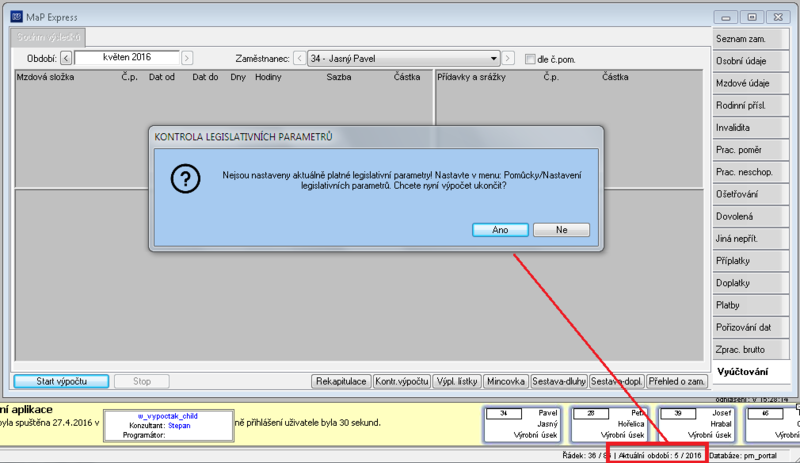800x463 pixels.
Task: Open Rekapitulace report
Action: click(341, 381)
